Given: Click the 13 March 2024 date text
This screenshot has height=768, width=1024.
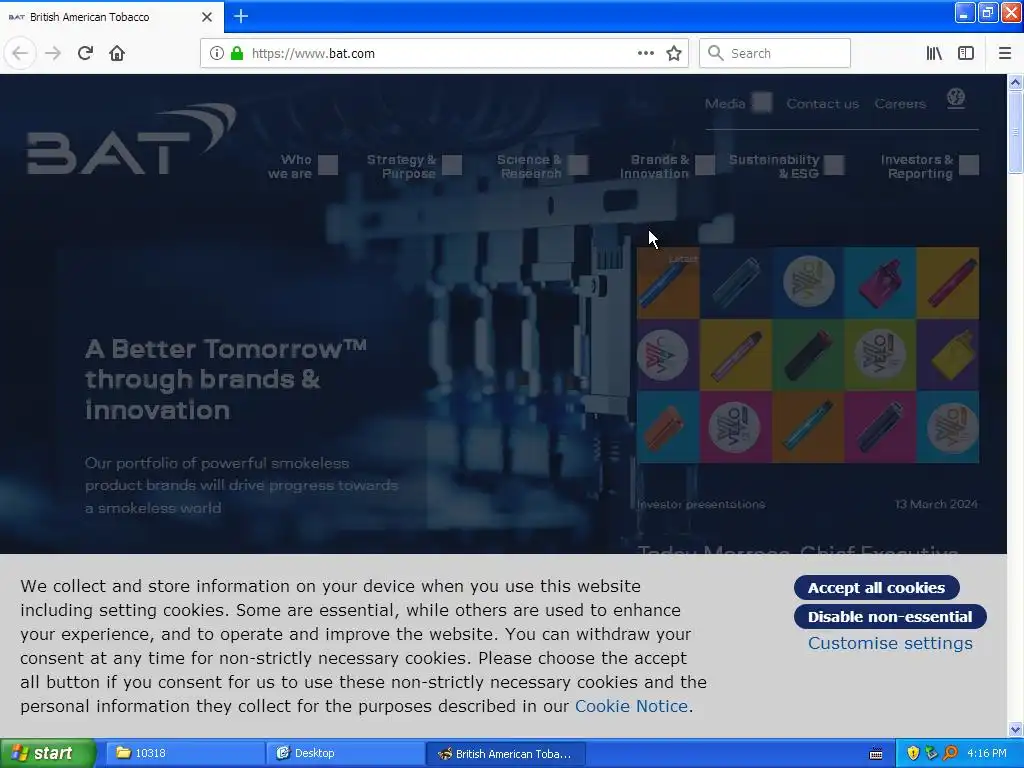Looking at the screenshot, I should pos(936,504).
